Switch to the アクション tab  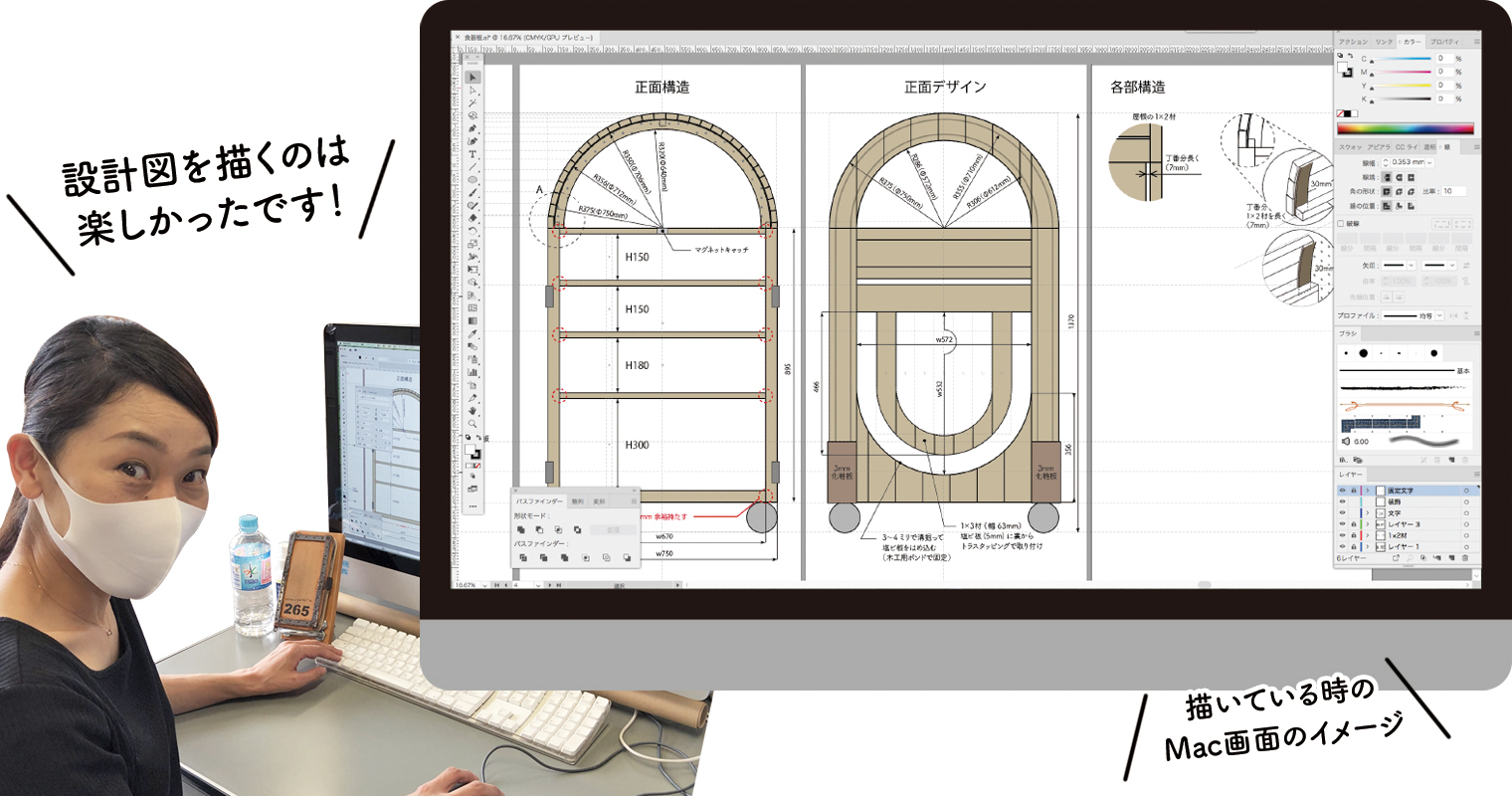point(1353,42)
